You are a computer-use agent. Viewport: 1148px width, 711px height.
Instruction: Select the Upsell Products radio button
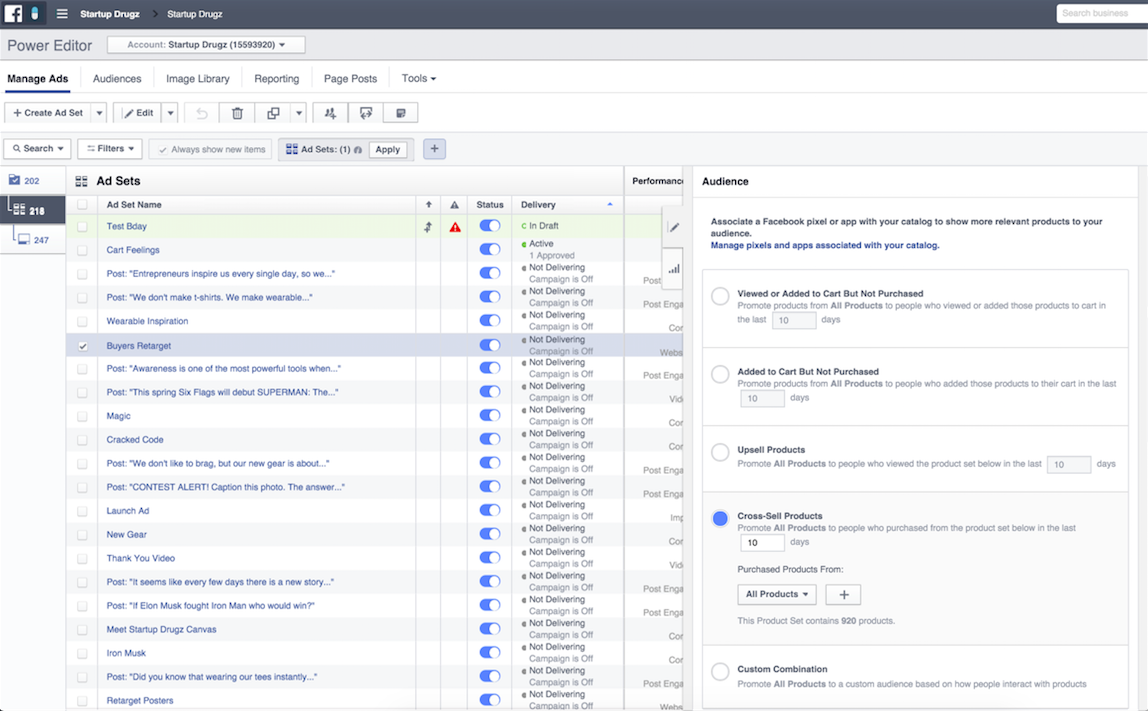coord(720,453)
